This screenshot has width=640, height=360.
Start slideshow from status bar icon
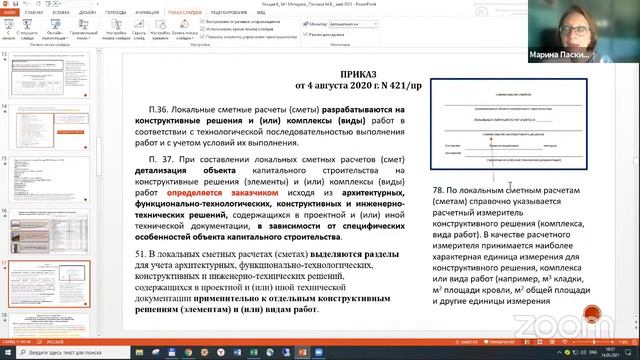point(564,342)
